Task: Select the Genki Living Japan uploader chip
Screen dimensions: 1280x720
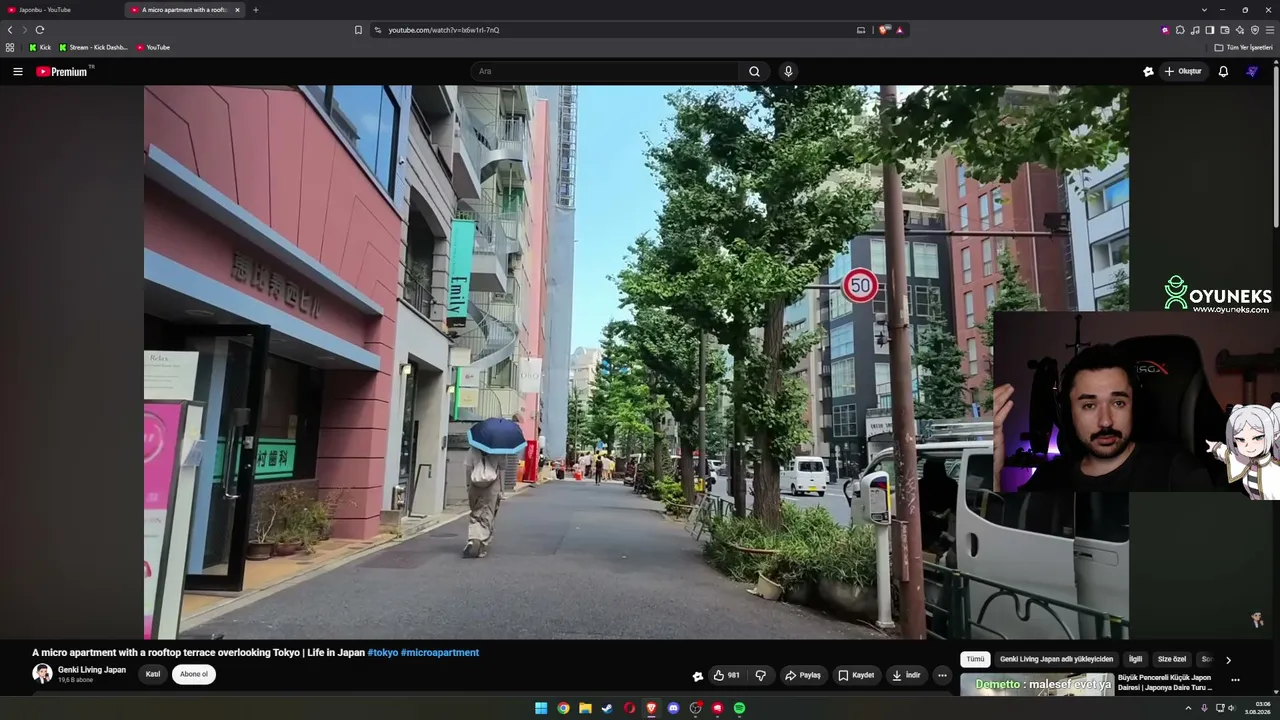Action: 1056,660
